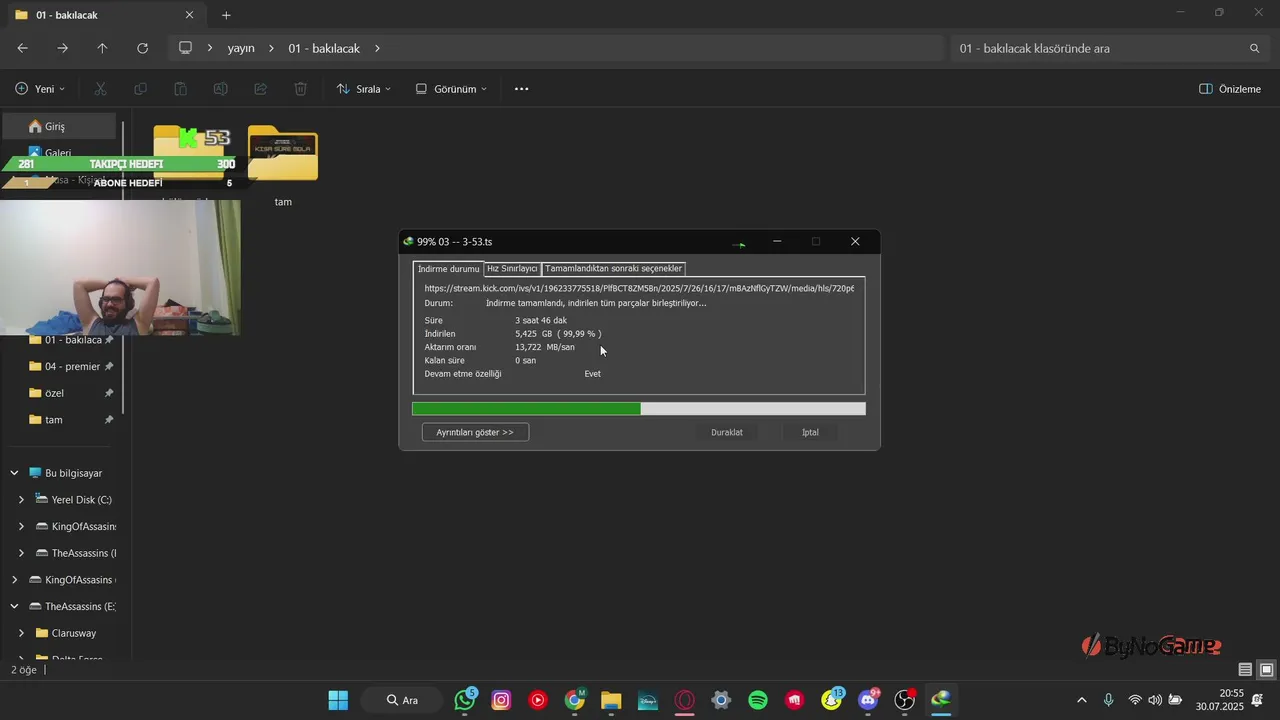Open Internet Download Manager taskbar icon

941,700
